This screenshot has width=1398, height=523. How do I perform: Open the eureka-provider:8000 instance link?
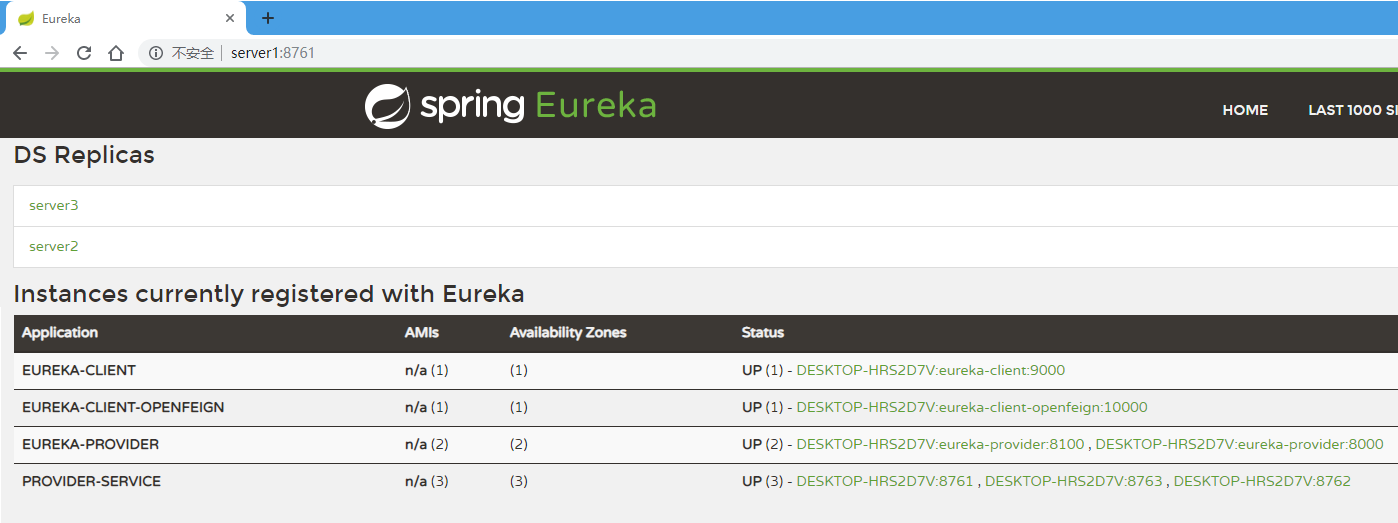point(1239,444)
